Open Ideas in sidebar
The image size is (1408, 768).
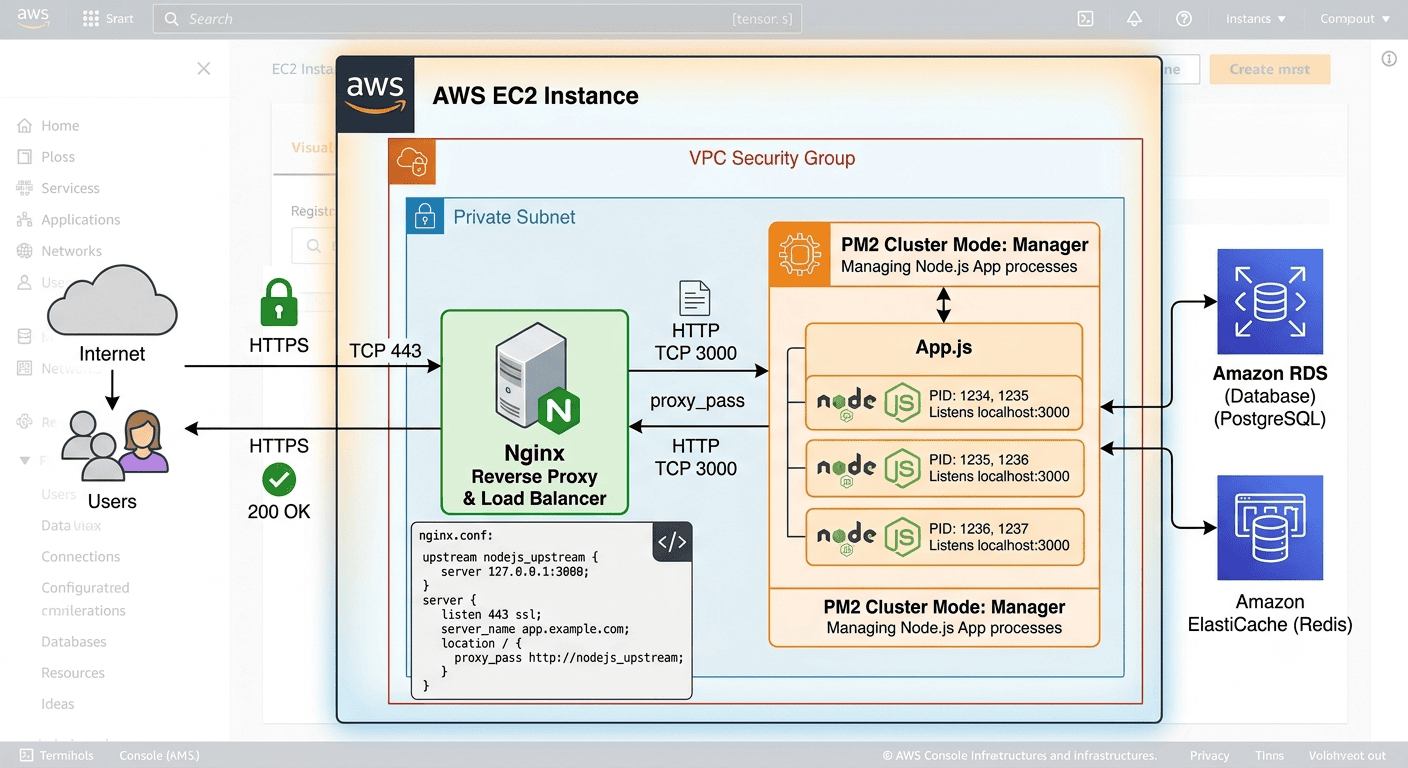tap(57, 704)
